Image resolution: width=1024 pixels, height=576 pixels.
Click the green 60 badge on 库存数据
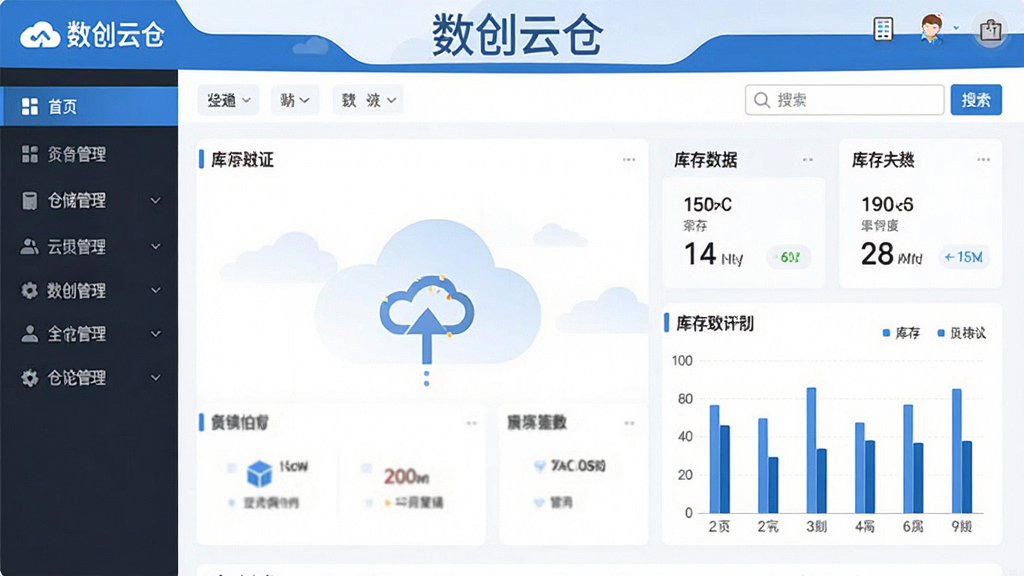(789, 257)
